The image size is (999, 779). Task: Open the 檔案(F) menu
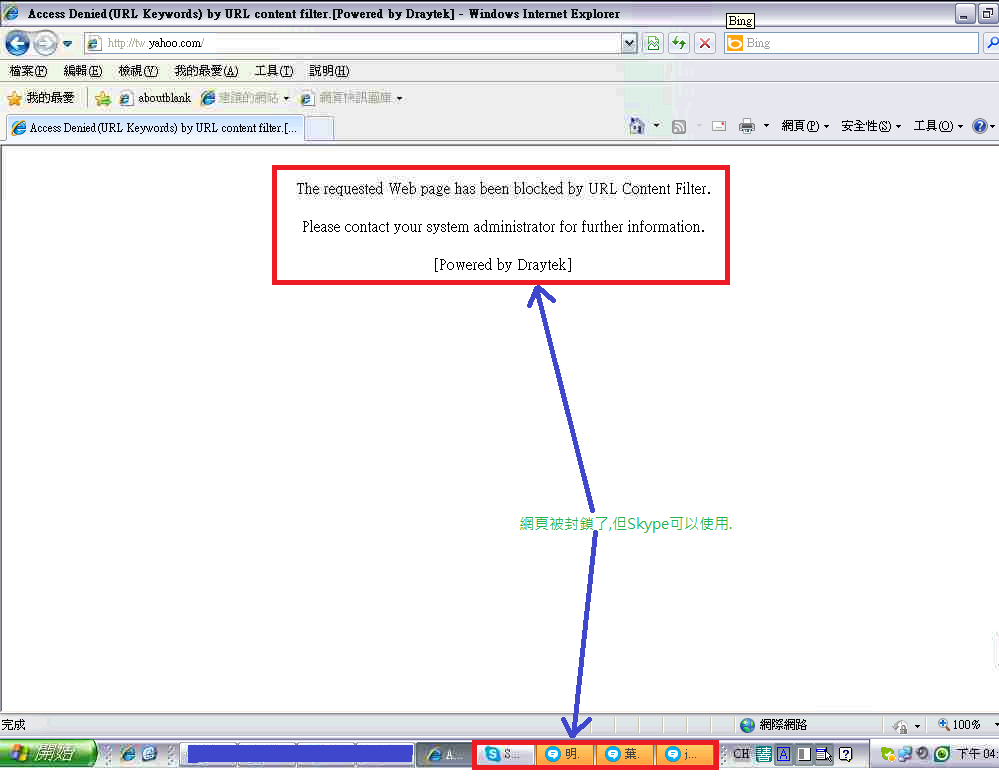point(27,71)
